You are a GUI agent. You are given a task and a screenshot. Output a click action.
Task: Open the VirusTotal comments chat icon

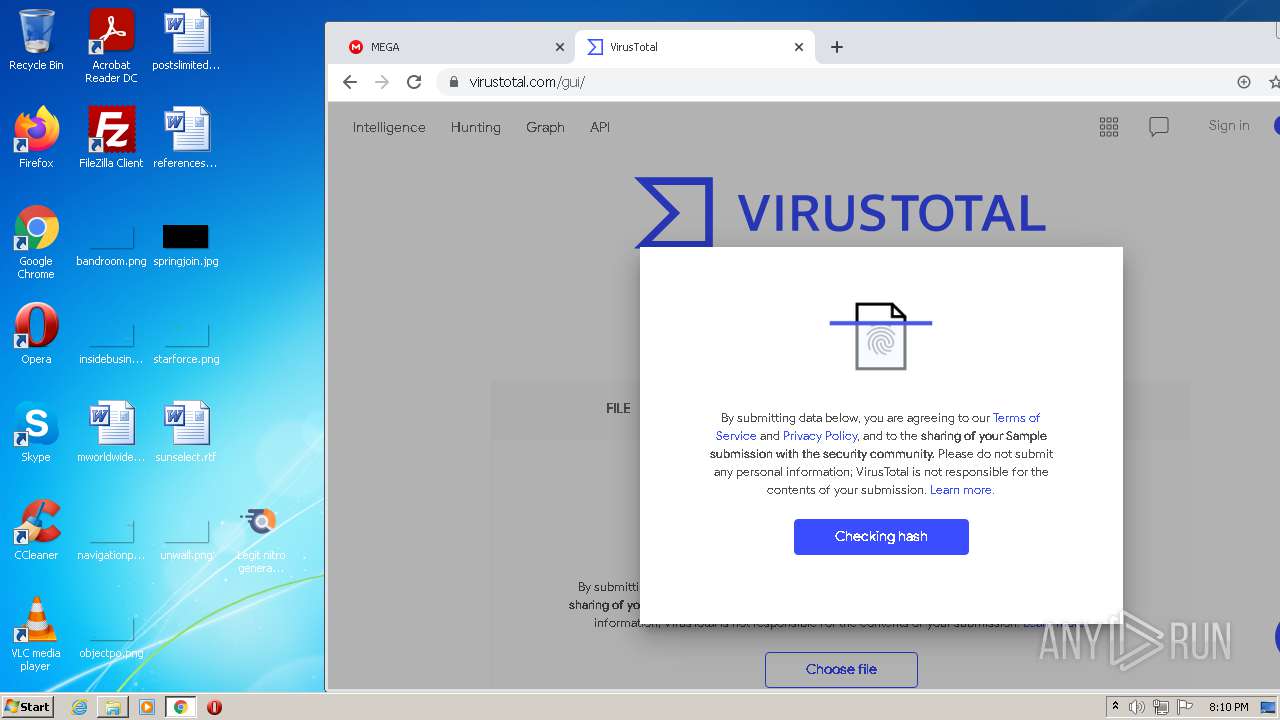1159,127
